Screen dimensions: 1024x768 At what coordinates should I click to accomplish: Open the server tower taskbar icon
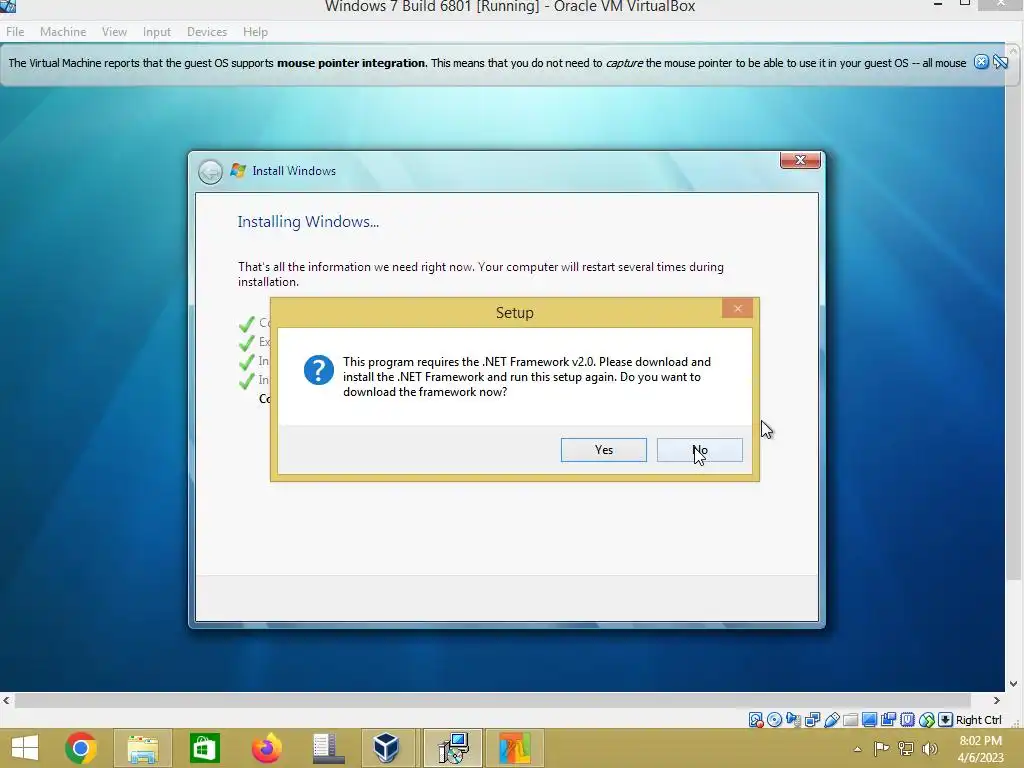[328, 748]
